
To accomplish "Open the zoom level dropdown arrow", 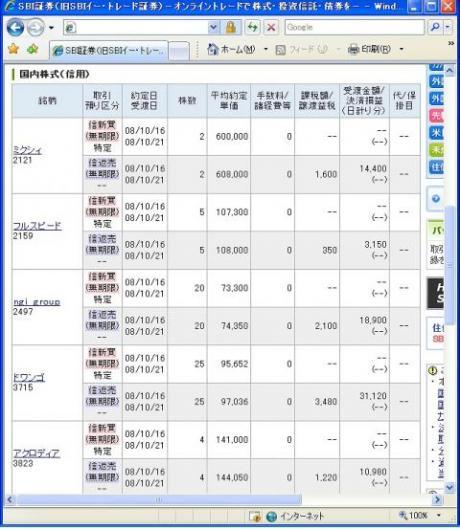I will [439, 515].
